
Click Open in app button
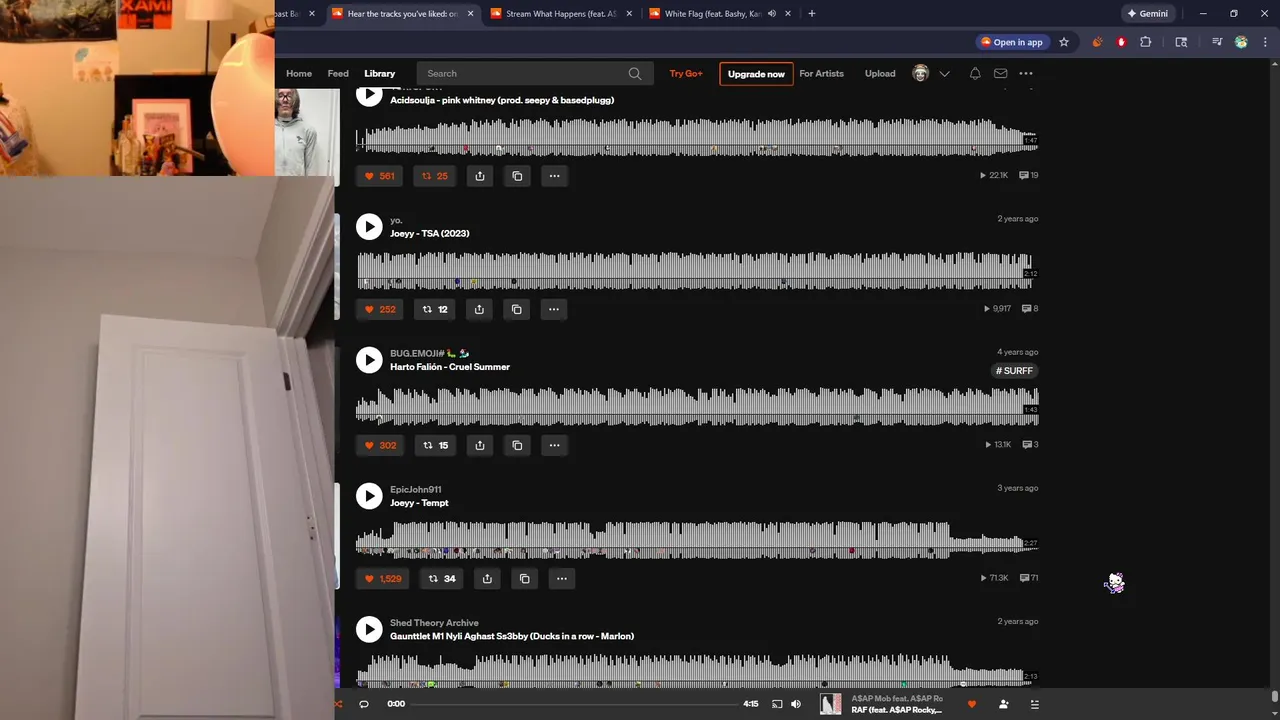[1012, 42]
